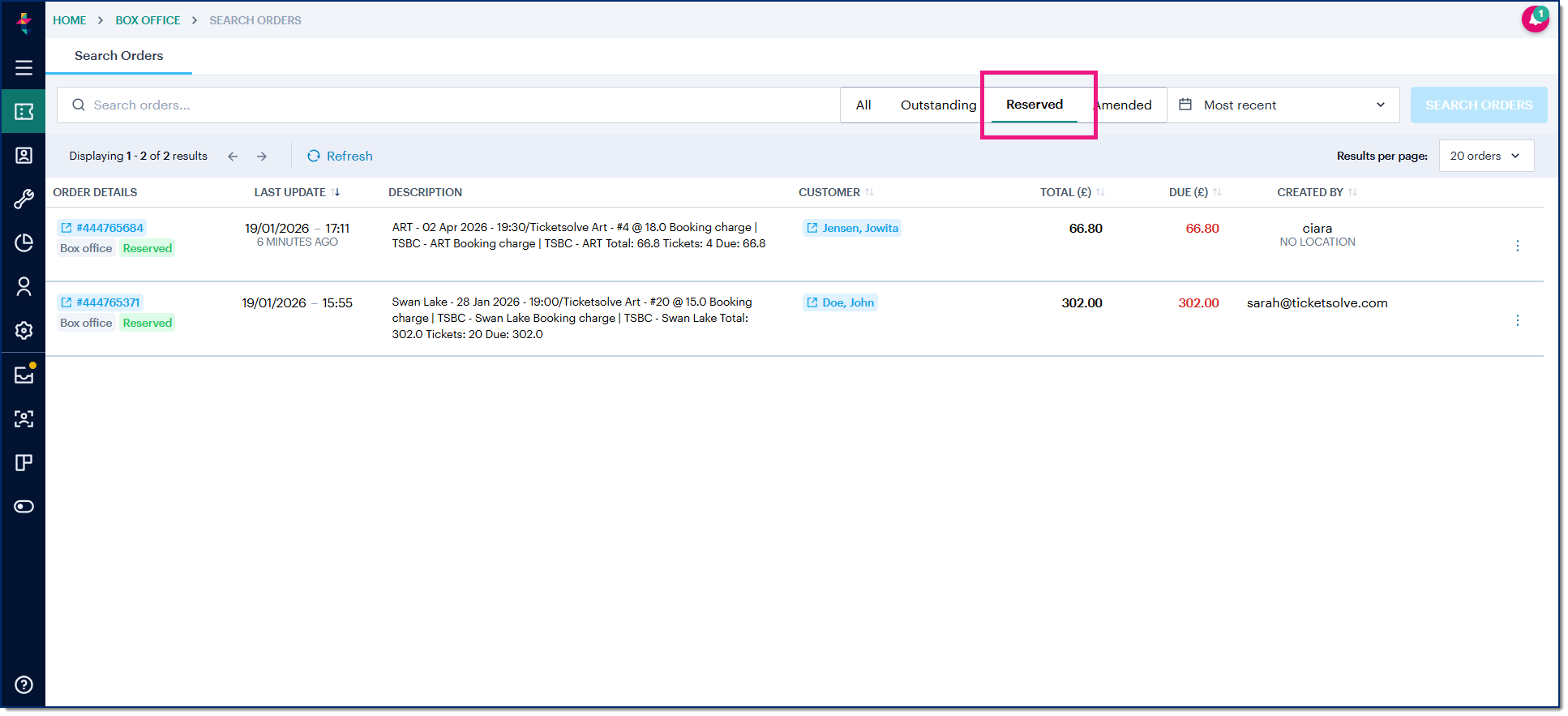The height and width of the screenshot is (716, 1568).
Task: Click the 19/01/2026 15:55 update time
Action: [x=297, y=303]
